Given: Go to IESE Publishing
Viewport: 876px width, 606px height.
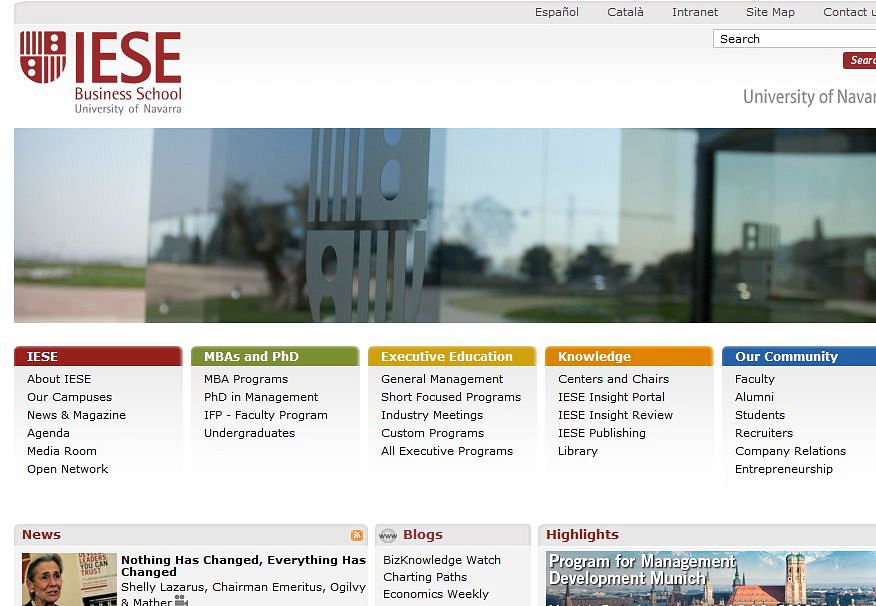Looking at the screenshot, I should [602, 433].
